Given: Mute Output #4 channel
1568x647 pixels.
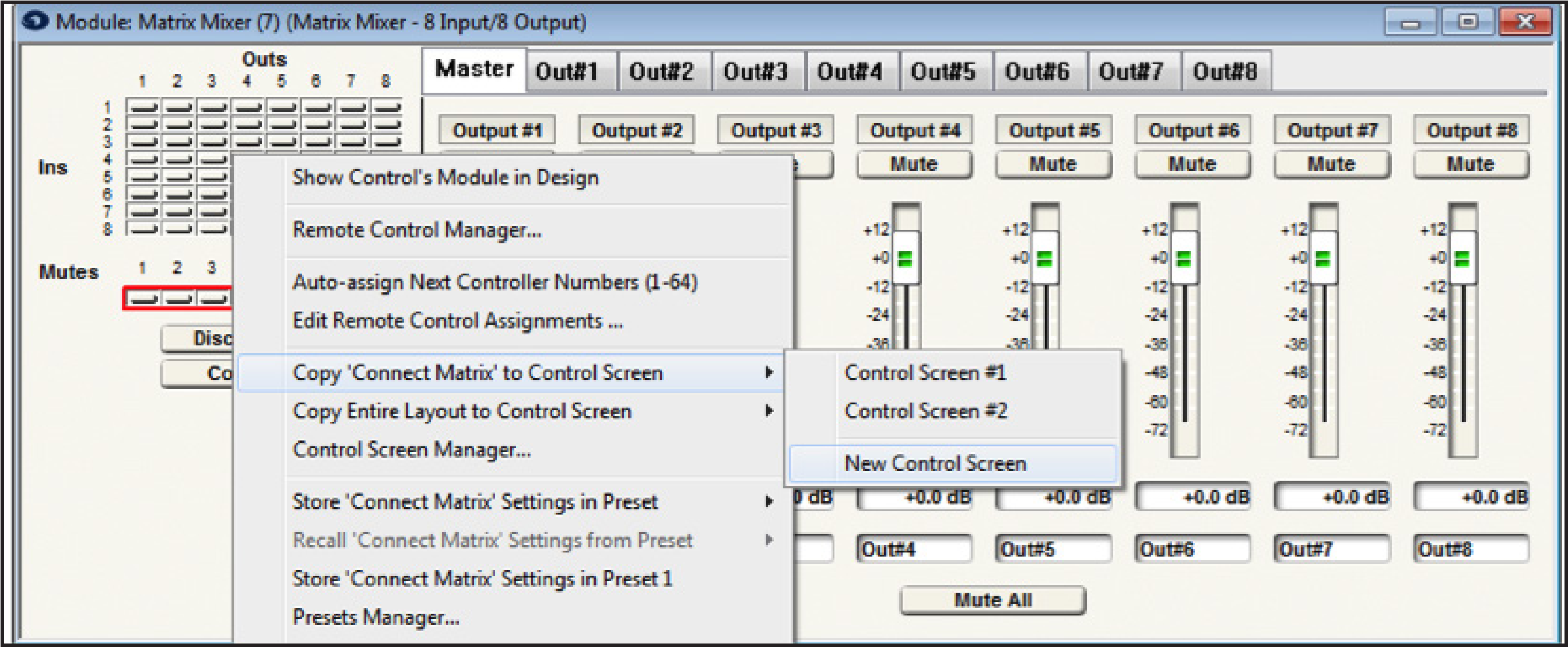Looking at the screenshot, I should click(x=914, y=165).
